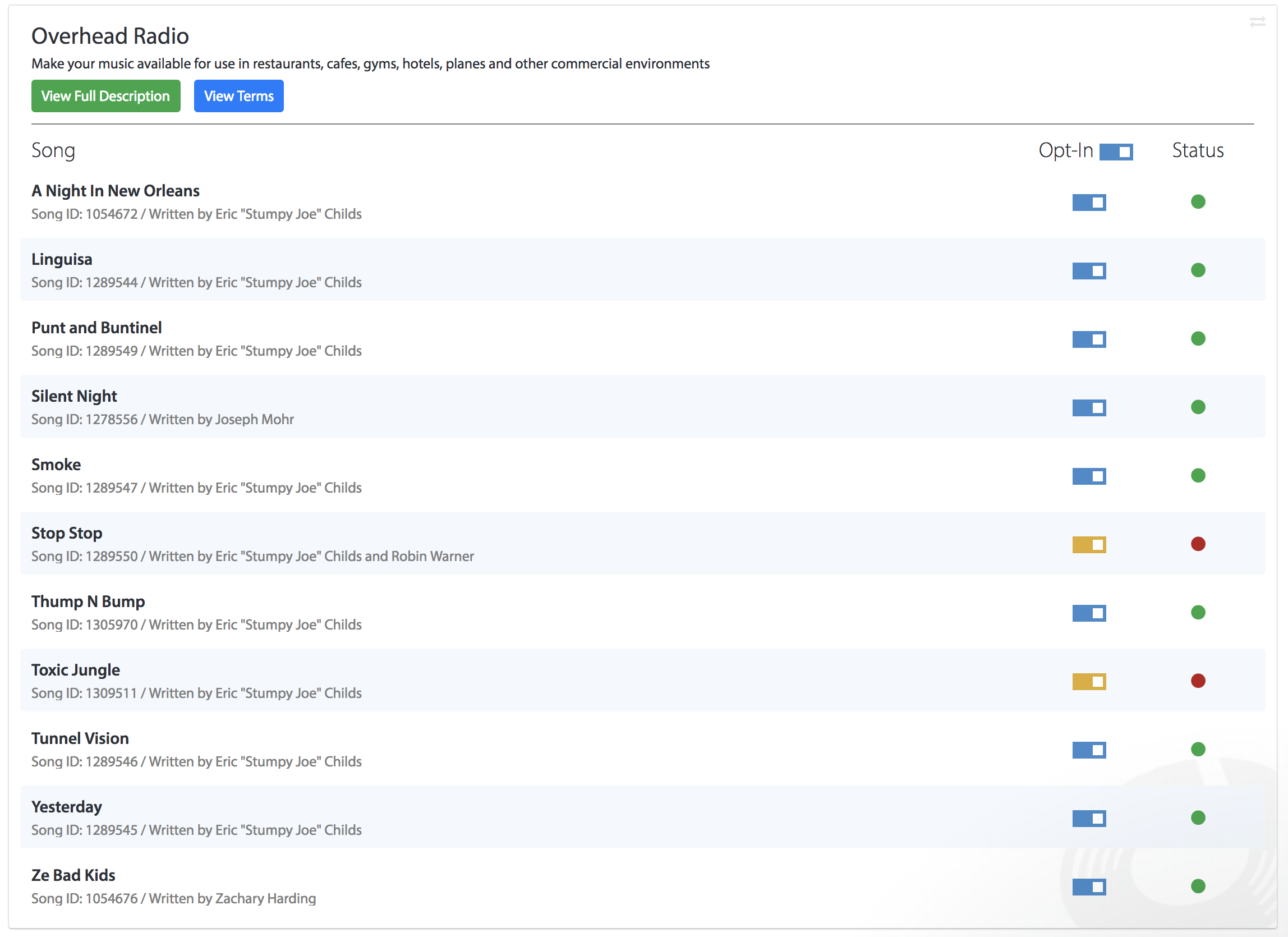
Task: Click the Song column header
Action: (53, 150)
